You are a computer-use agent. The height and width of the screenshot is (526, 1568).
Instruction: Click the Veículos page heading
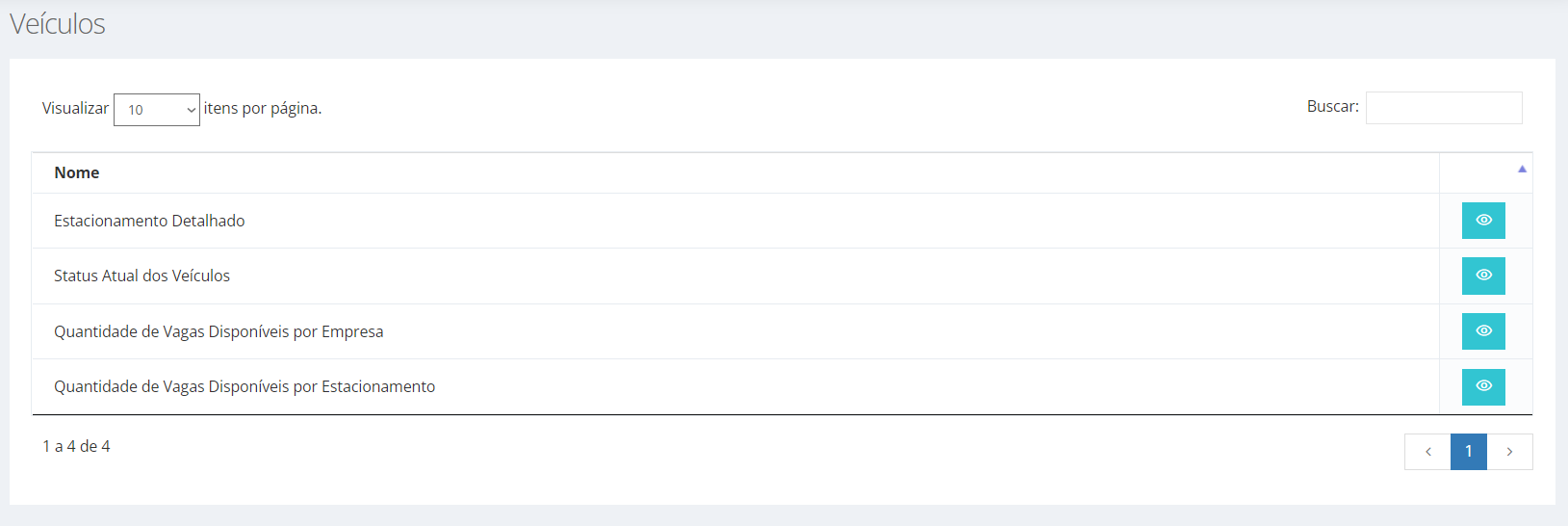[58, 24]
